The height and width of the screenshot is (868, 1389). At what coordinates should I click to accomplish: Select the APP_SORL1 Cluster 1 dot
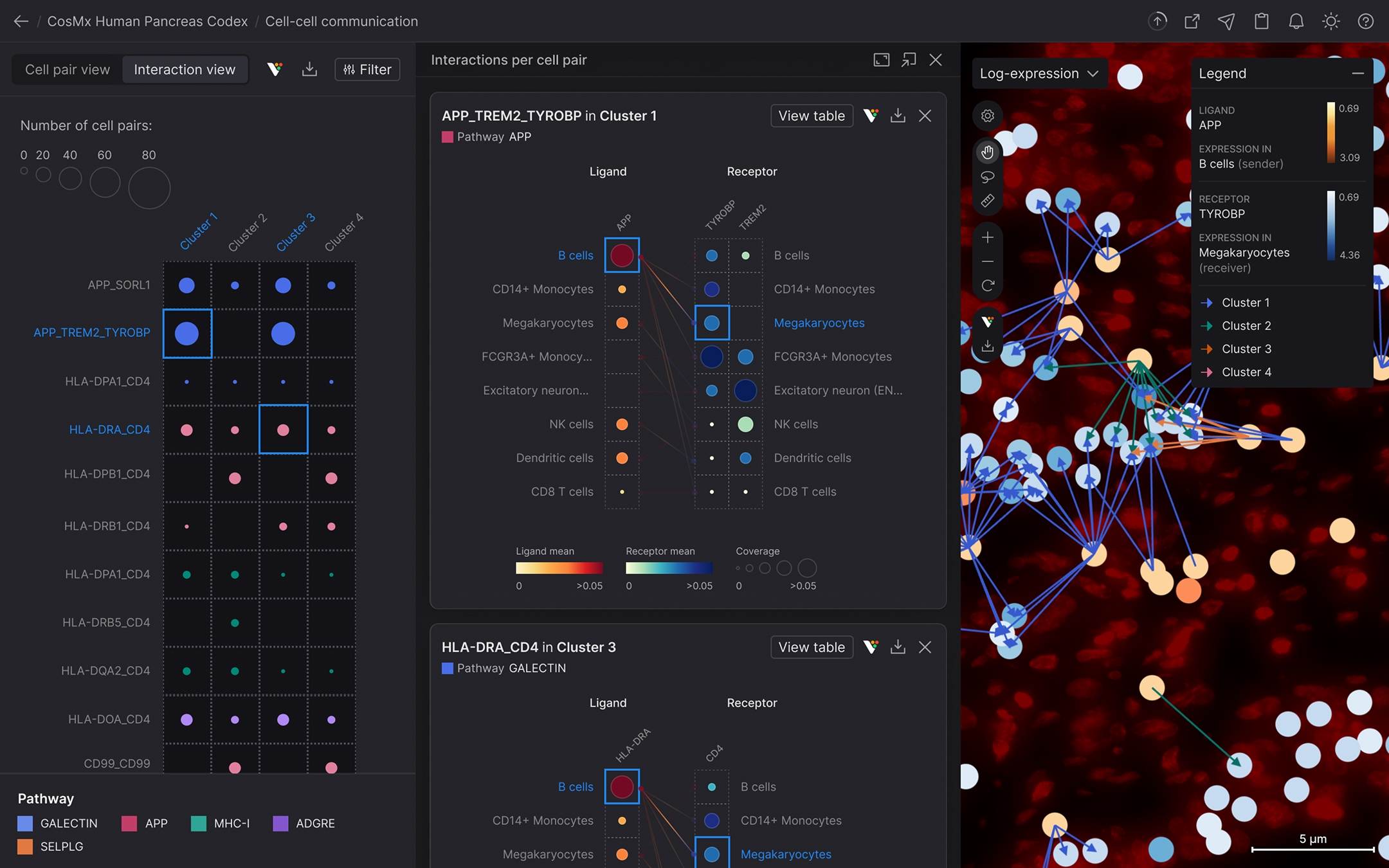pos(186,285)
